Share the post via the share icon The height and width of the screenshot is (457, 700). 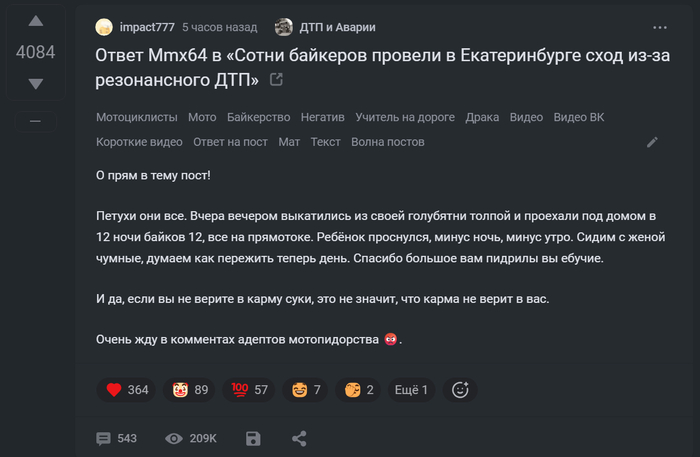[298, 438]
